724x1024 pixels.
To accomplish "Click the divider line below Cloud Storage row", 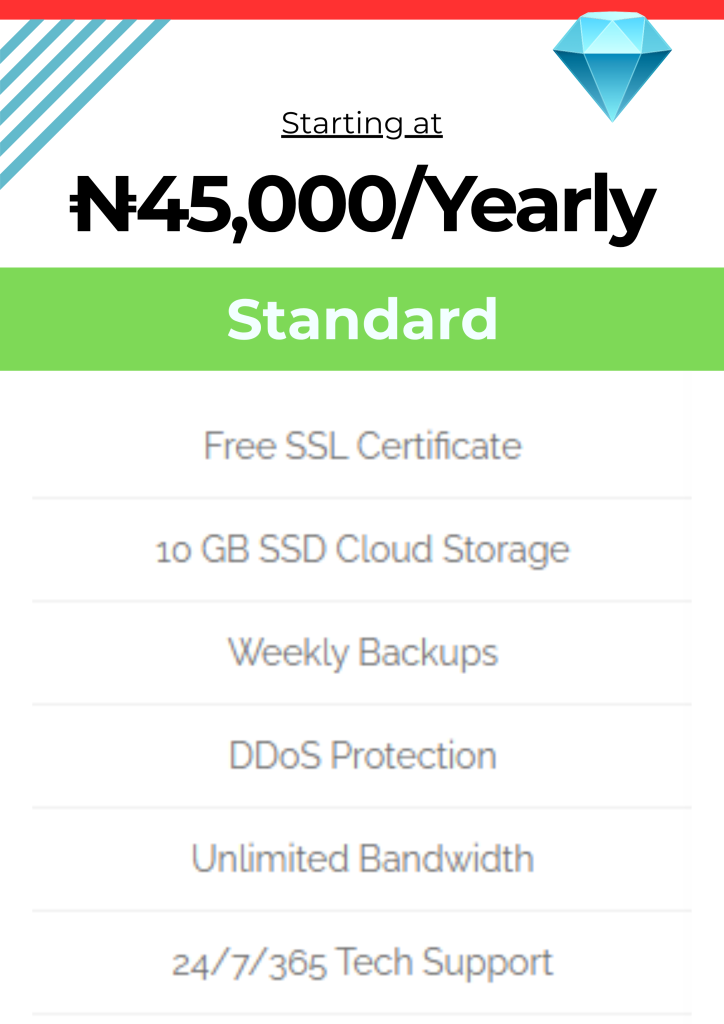I will click(362, 601).
